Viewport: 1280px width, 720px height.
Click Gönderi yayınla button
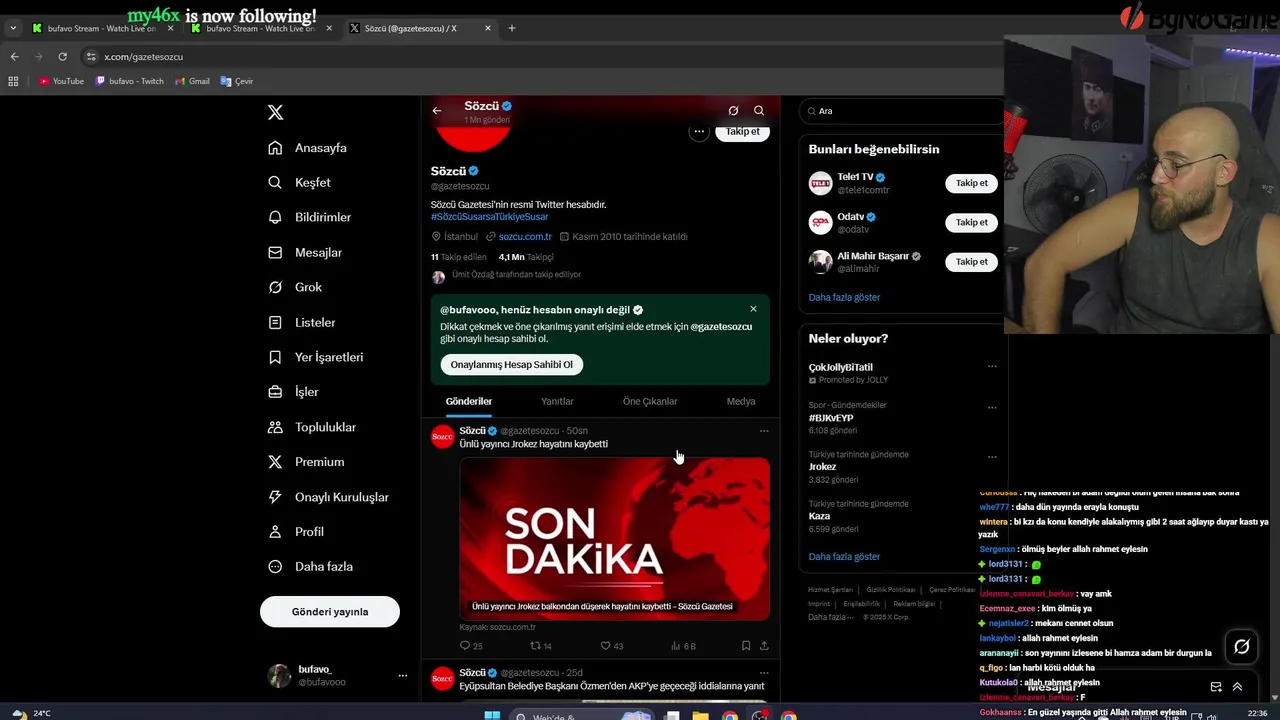(x=330, y=612)
